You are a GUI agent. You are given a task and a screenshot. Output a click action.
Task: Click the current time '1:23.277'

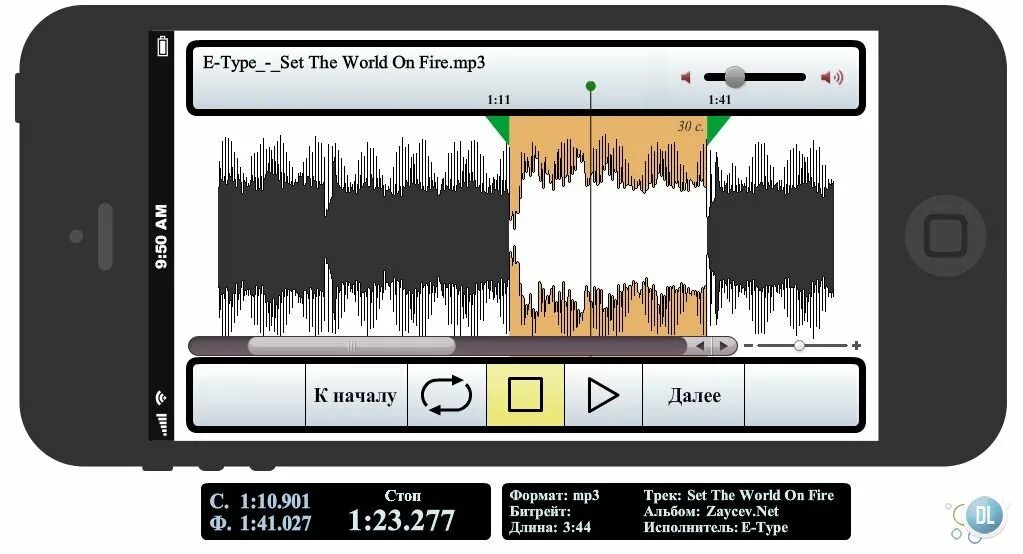pyautogui.click(x=401, y=521)
